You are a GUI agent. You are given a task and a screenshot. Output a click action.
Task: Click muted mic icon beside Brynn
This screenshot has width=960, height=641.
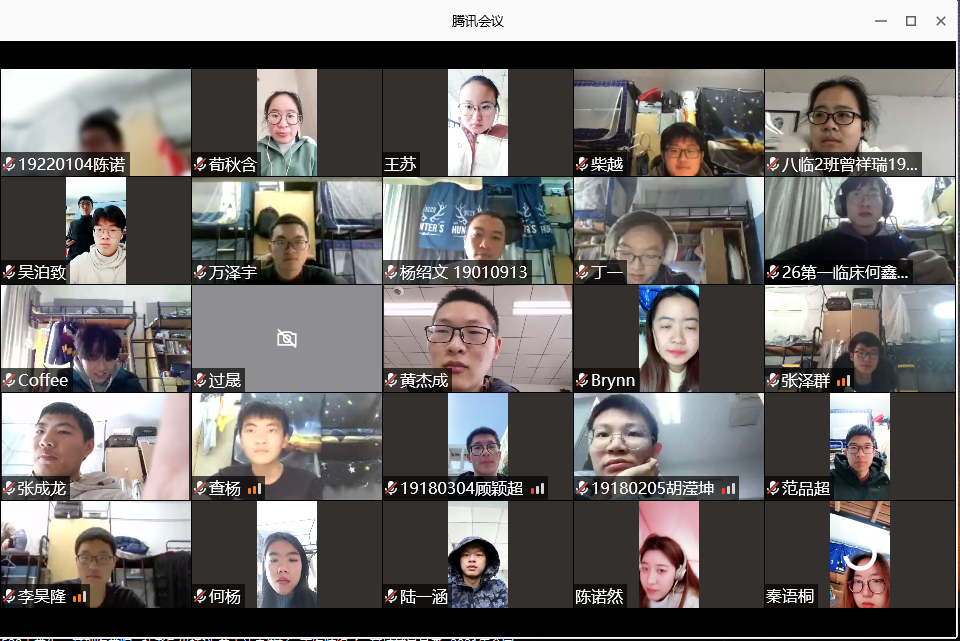tap(582, 380)
